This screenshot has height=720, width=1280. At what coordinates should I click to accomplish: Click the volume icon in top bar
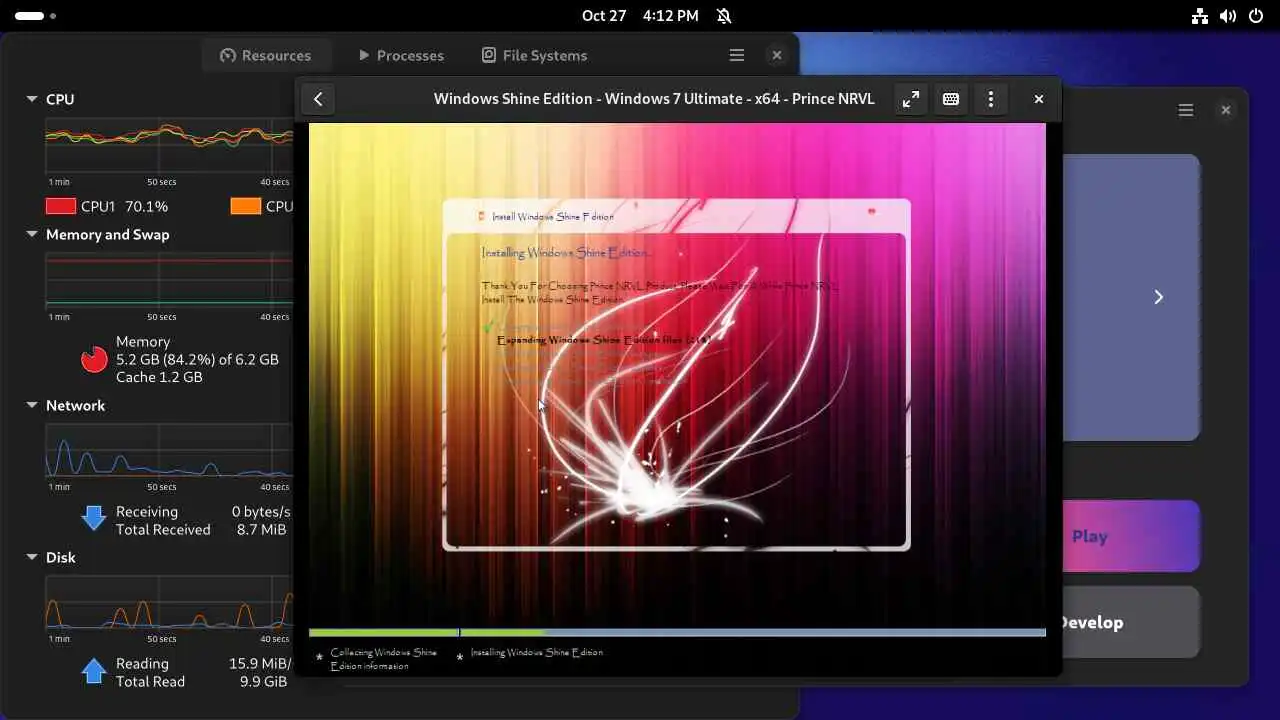click(x=1228, y=16)
